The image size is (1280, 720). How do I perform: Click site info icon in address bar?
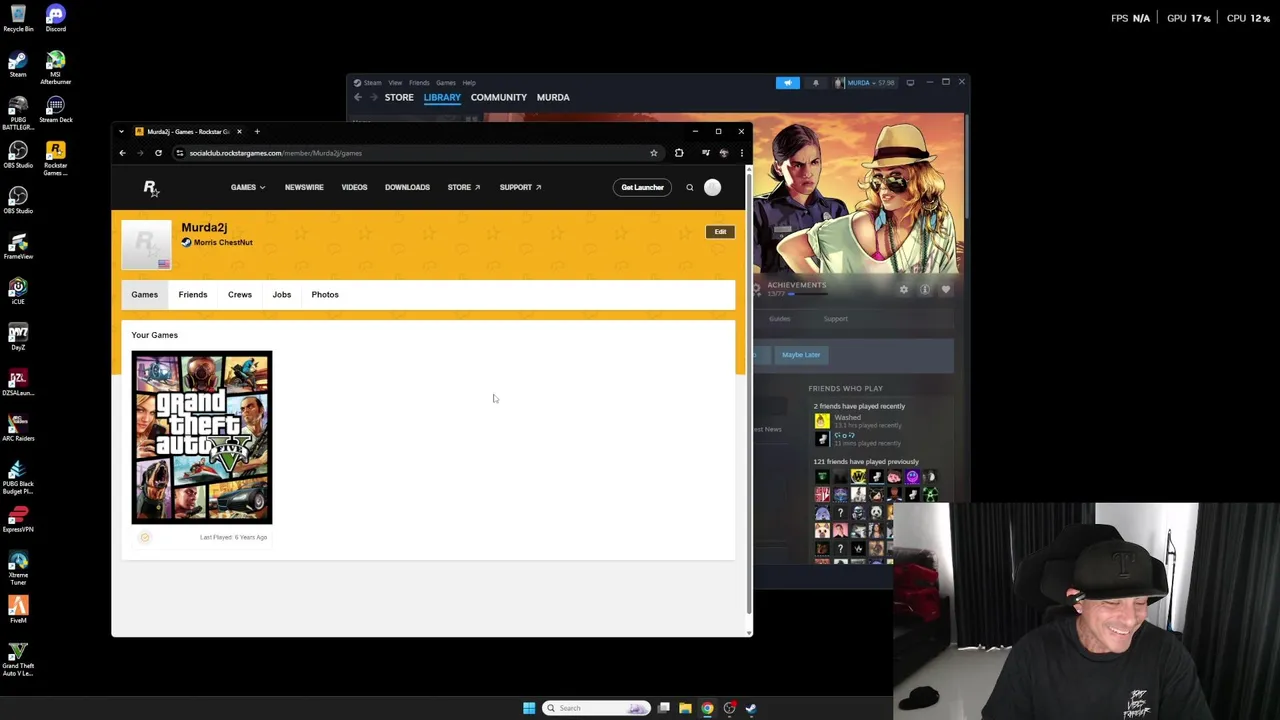[179, 153]
